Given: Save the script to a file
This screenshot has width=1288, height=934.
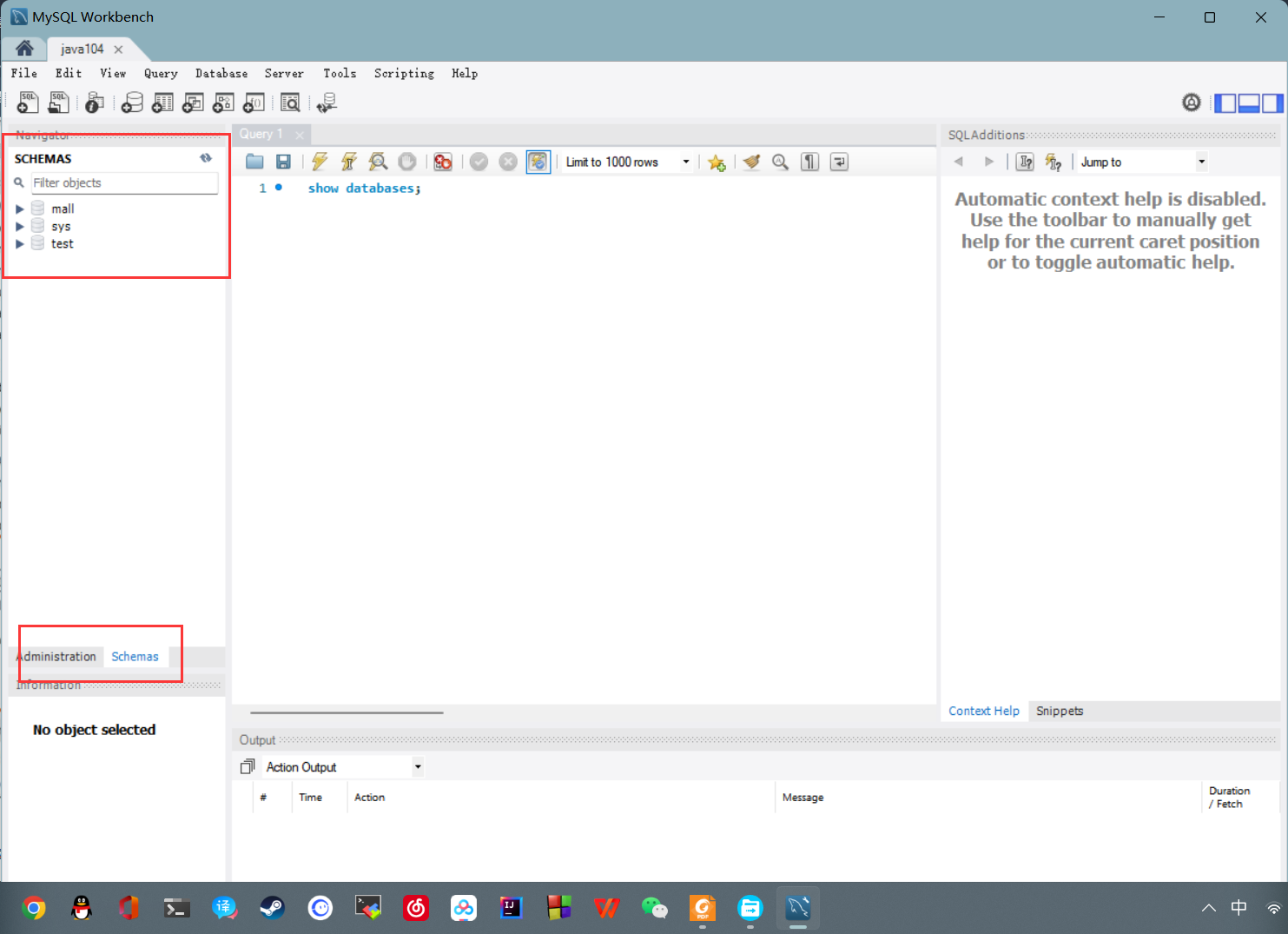Looking at the screenshot, I should click(x=283, y=162).
